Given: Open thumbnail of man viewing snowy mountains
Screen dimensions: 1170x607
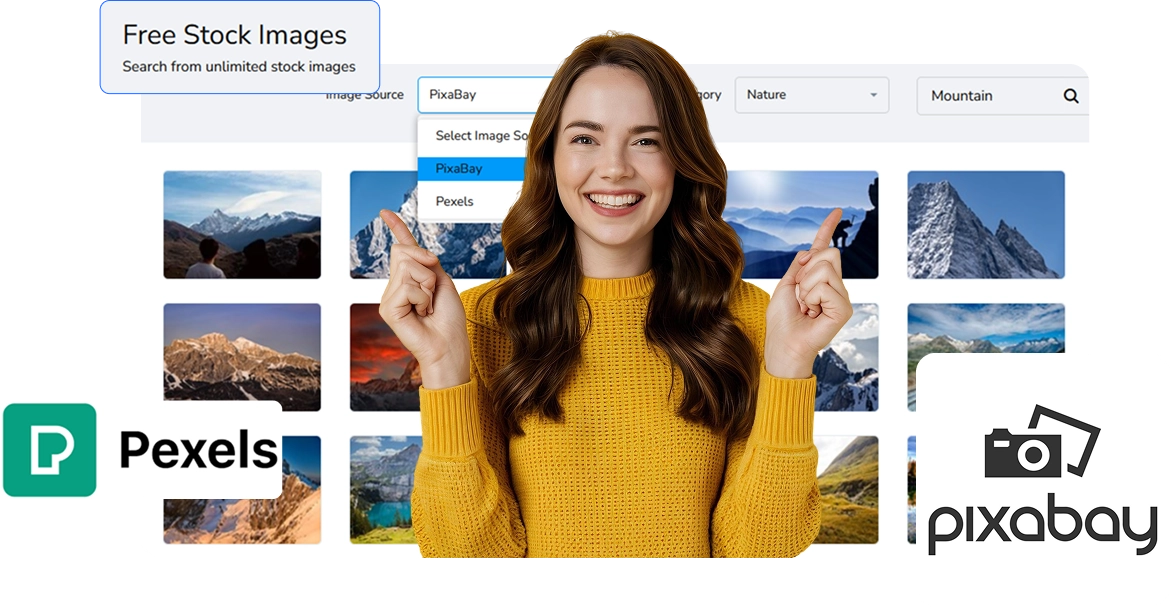Looking at the screenshot, I should (243, 225).
